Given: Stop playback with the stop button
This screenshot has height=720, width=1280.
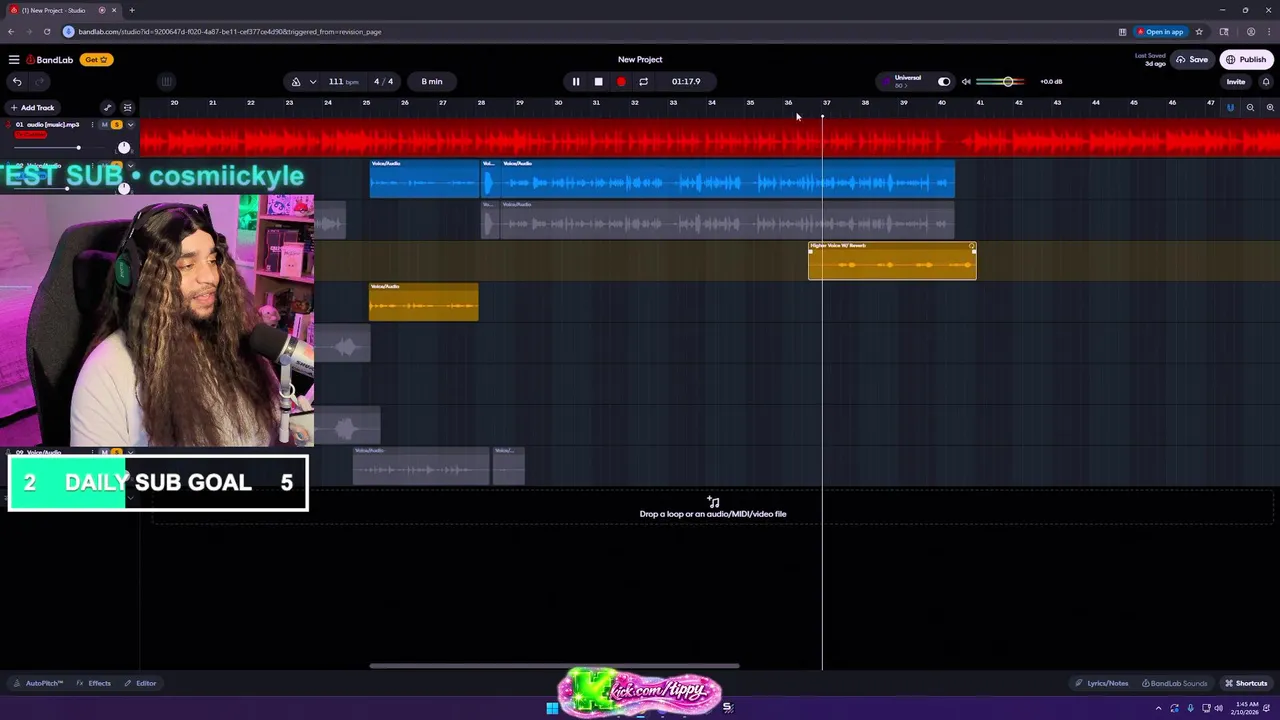Looking at the screenshot, I should [598, 82].
